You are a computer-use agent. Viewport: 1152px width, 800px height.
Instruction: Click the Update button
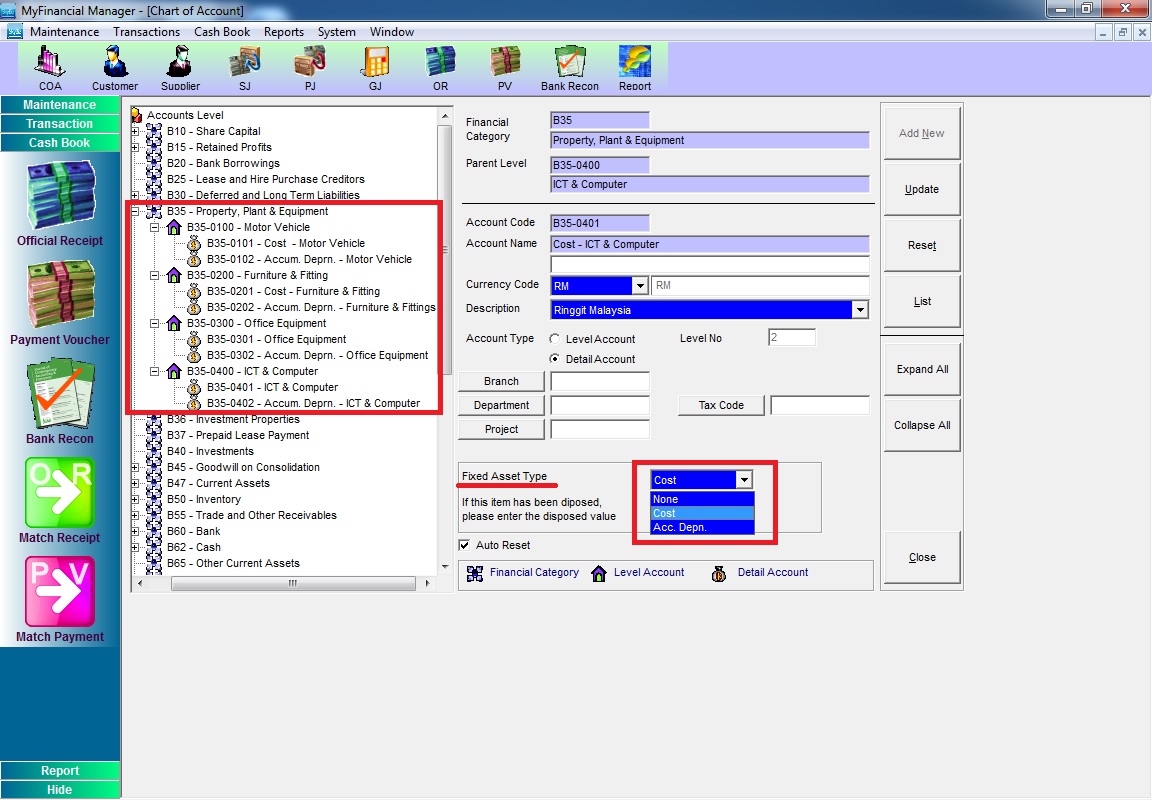coord(921,189)
